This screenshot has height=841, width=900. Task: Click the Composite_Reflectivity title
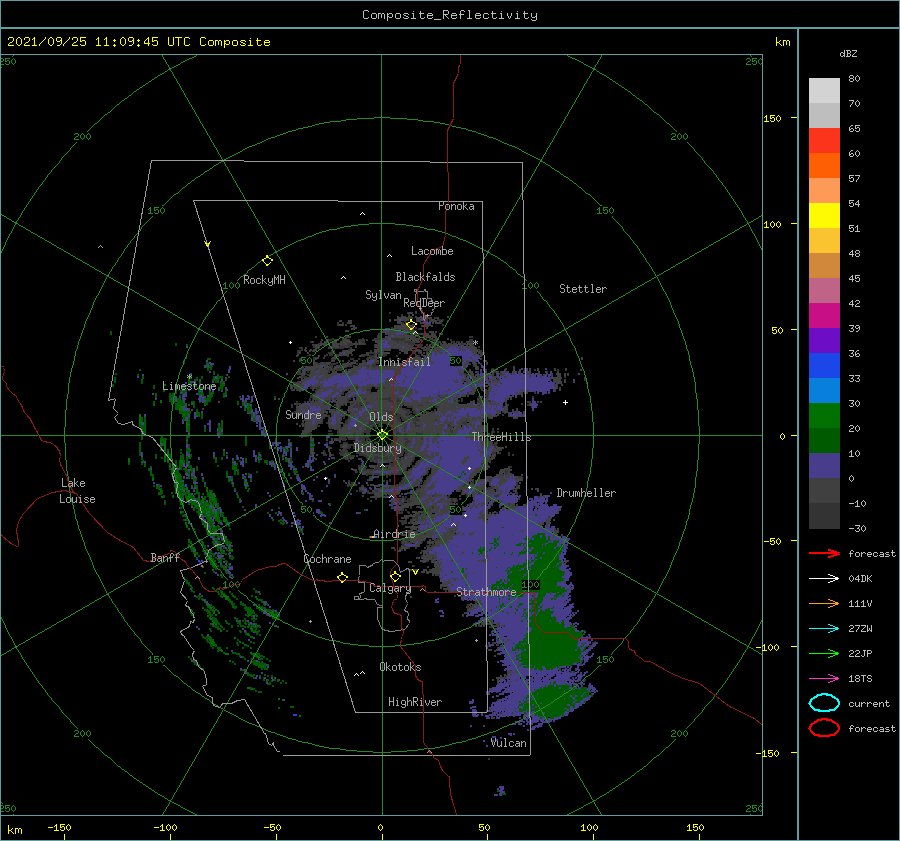pyautogui.click(x=450, y=15)
